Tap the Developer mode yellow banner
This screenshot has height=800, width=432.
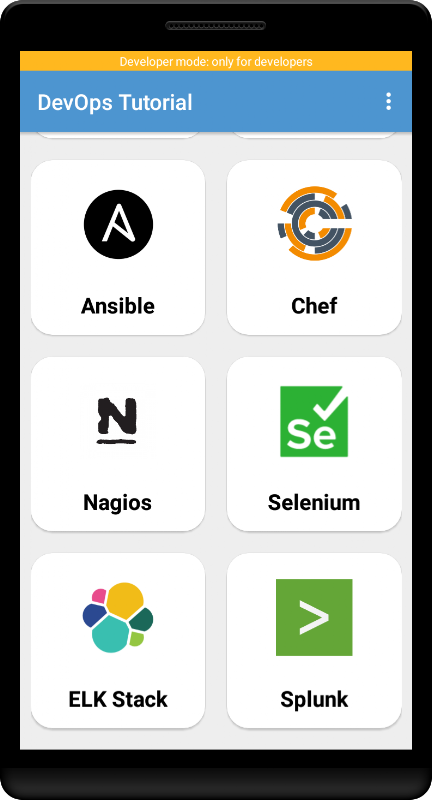tap(216, 61)
